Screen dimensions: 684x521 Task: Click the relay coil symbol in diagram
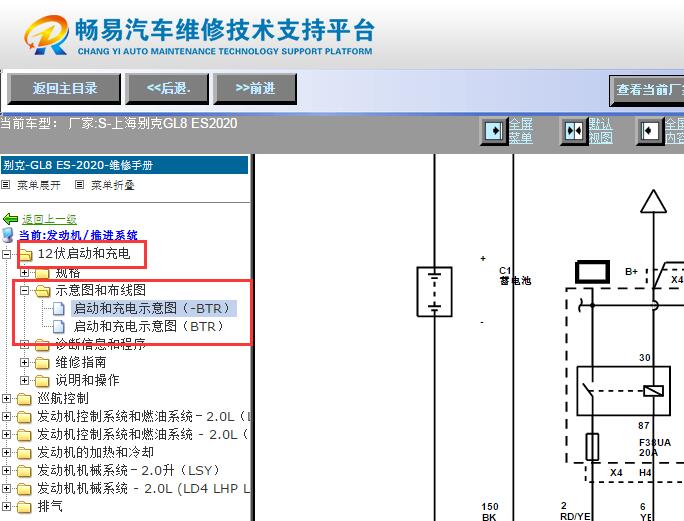(x=653, y=391)
